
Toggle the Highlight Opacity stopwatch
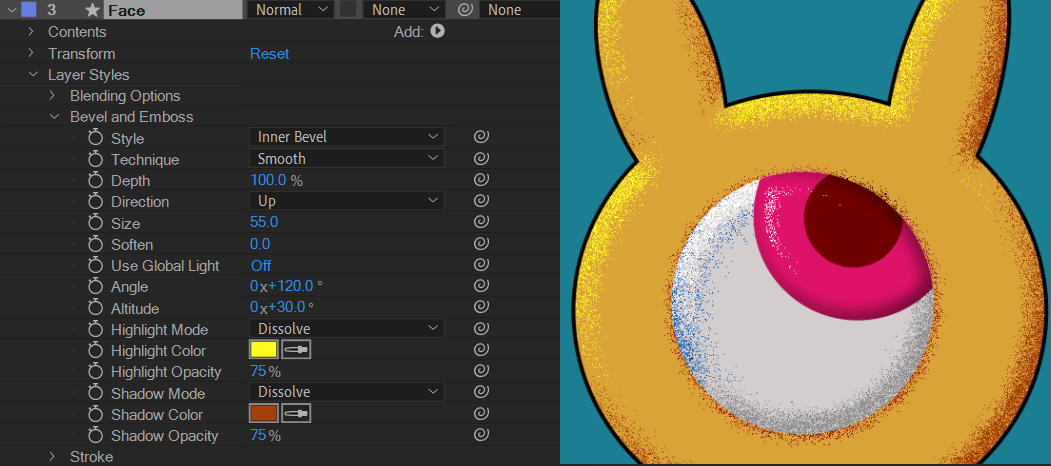tap(96, 372)
